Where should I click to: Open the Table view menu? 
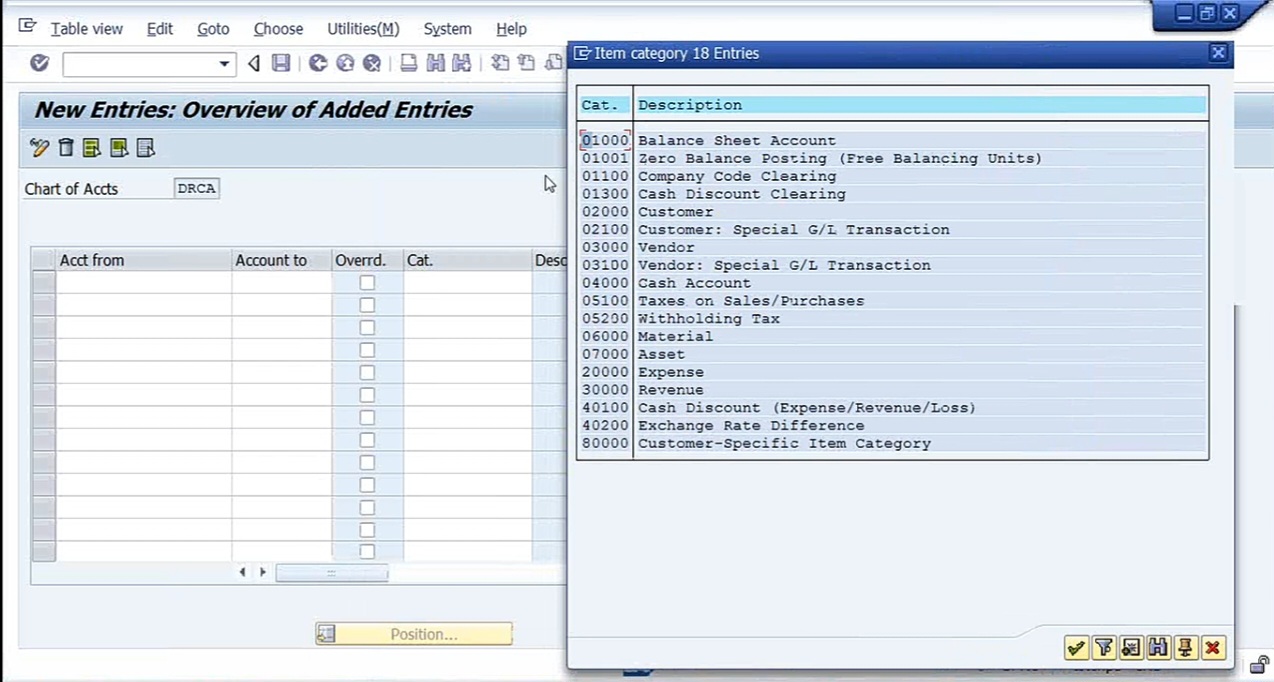pyautogui.click(x=87, y=29)
